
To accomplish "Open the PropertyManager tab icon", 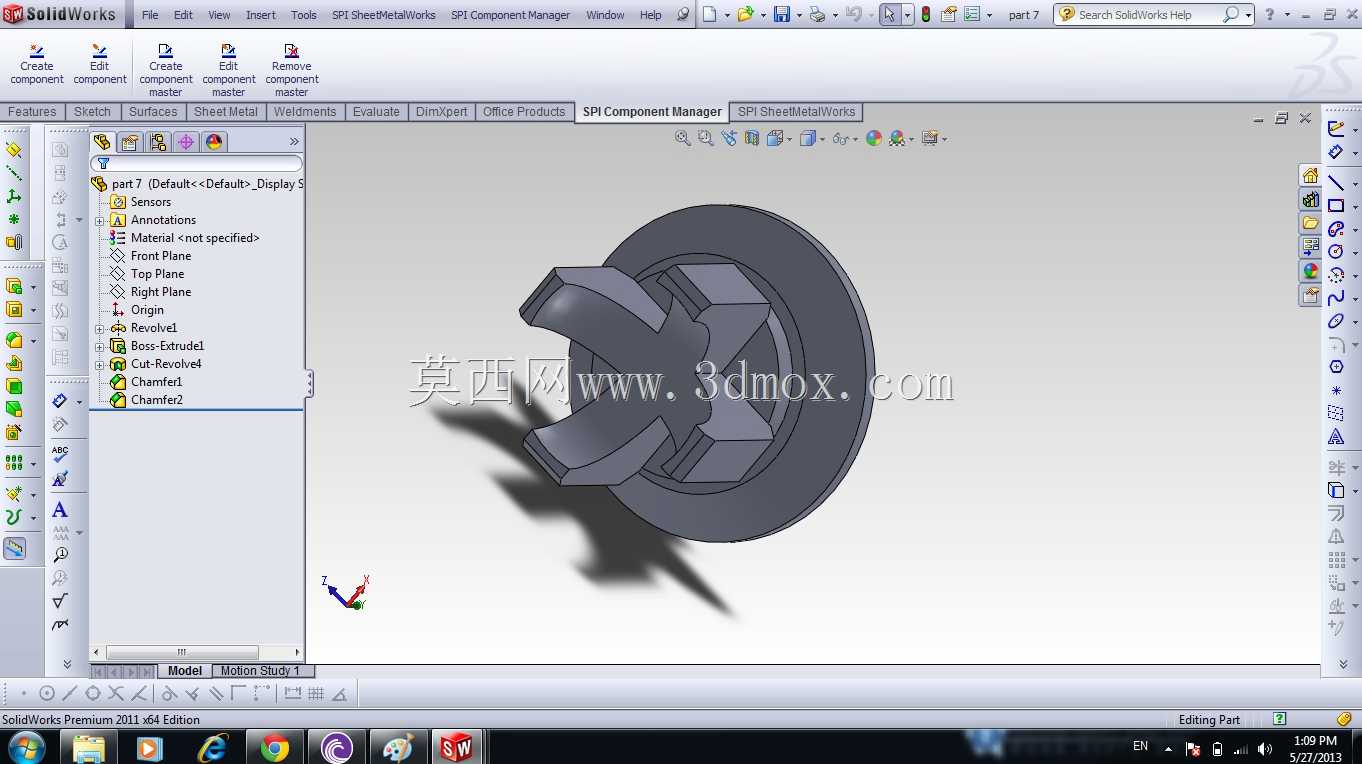I will 130,142.
